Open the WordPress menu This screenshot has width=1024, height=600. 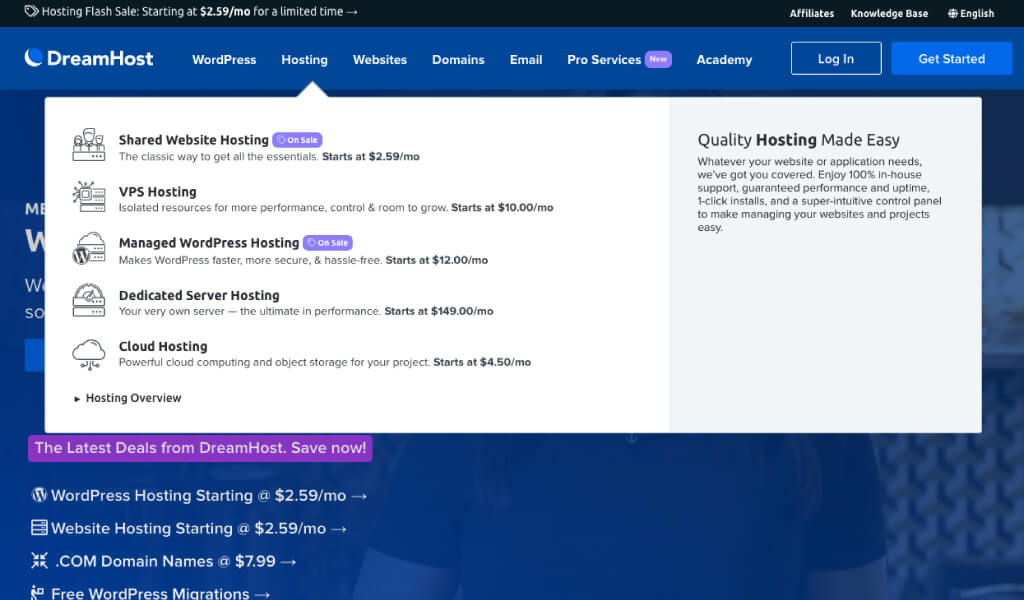click(224, 59)
